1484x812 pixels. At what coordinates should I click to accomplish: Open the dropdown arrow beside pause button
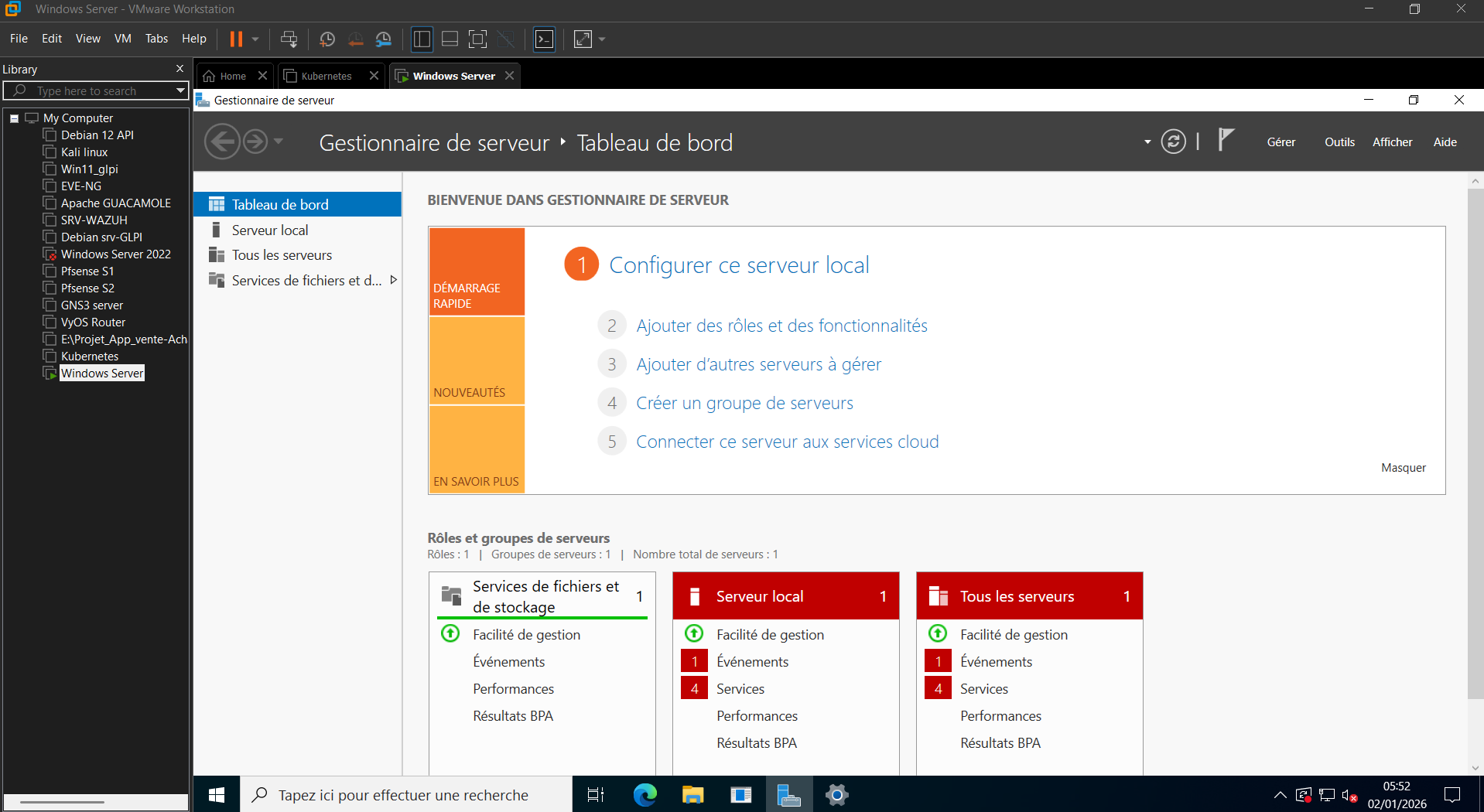(x=255, y=39)
